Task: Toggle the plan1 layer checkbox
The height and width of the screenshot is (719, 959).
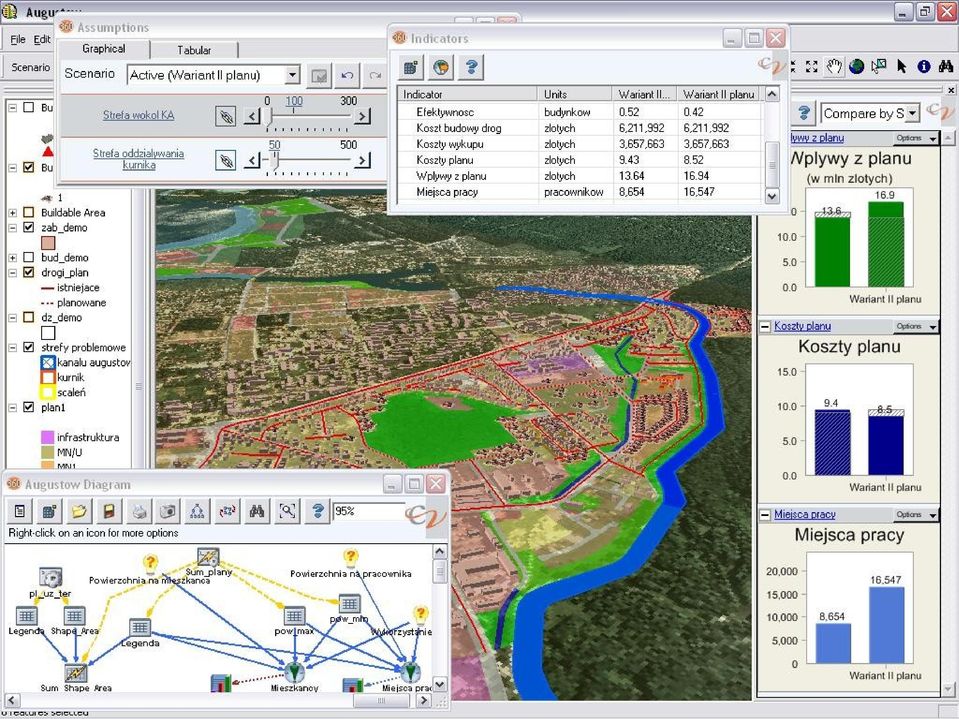Action: pyautogui.click(x=29, y=407)
